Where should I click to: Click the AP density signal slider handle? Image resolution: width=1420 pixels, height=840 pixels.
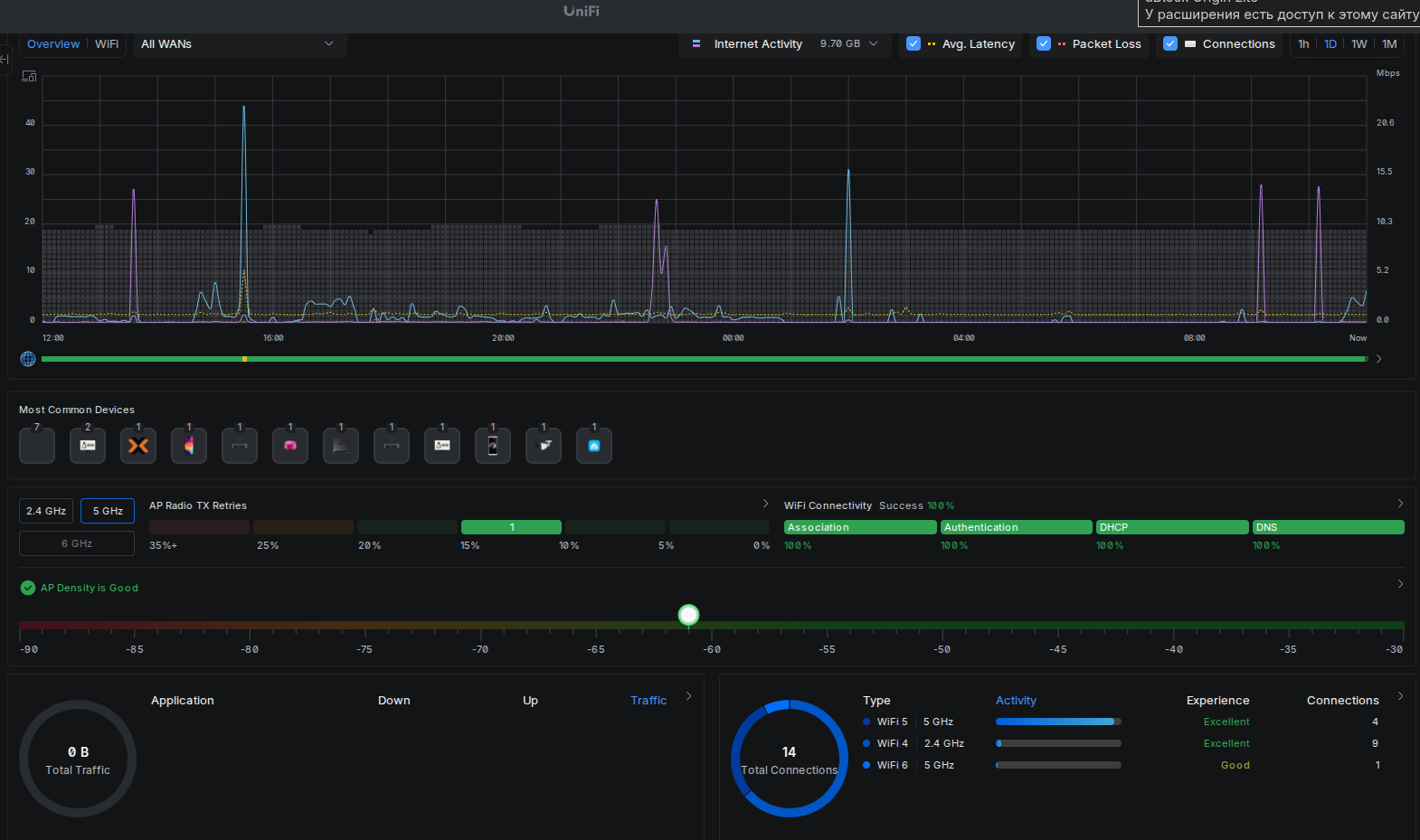pos(688,615)
